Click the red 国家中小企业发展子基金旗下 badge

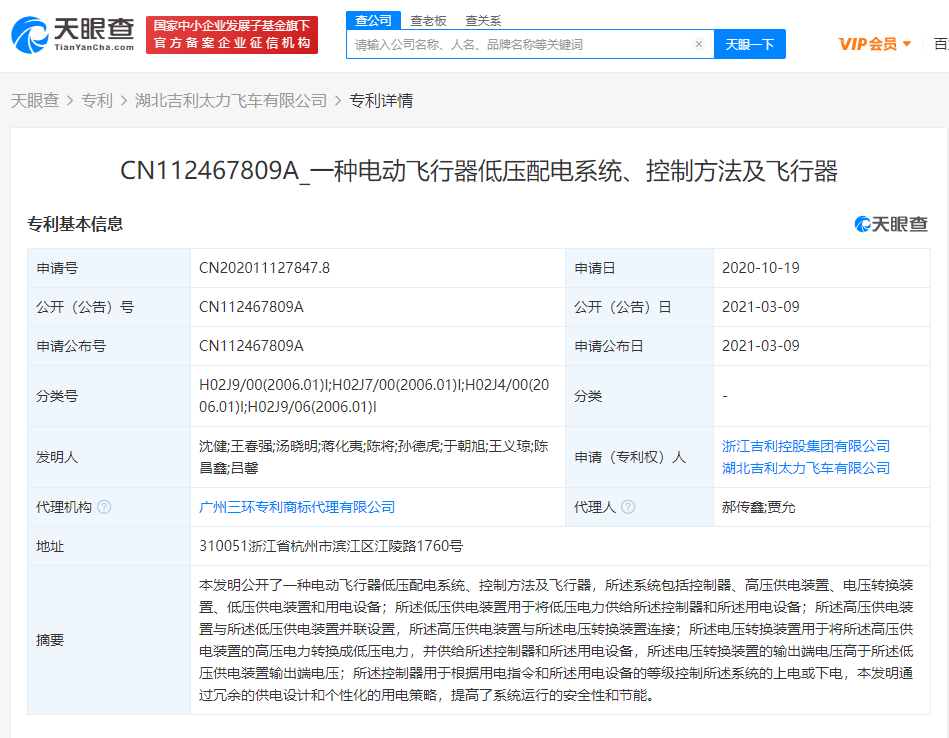pos(232,33)
